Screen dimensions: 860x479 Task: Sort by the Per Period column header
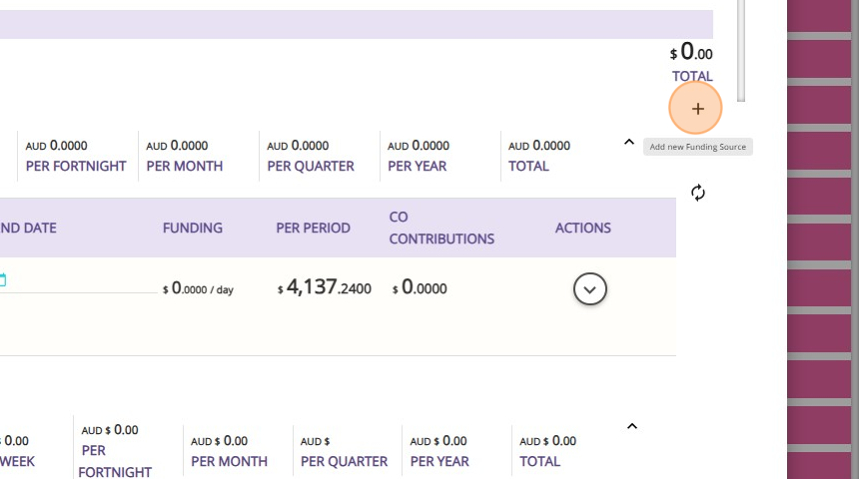[x=313, y=228]
